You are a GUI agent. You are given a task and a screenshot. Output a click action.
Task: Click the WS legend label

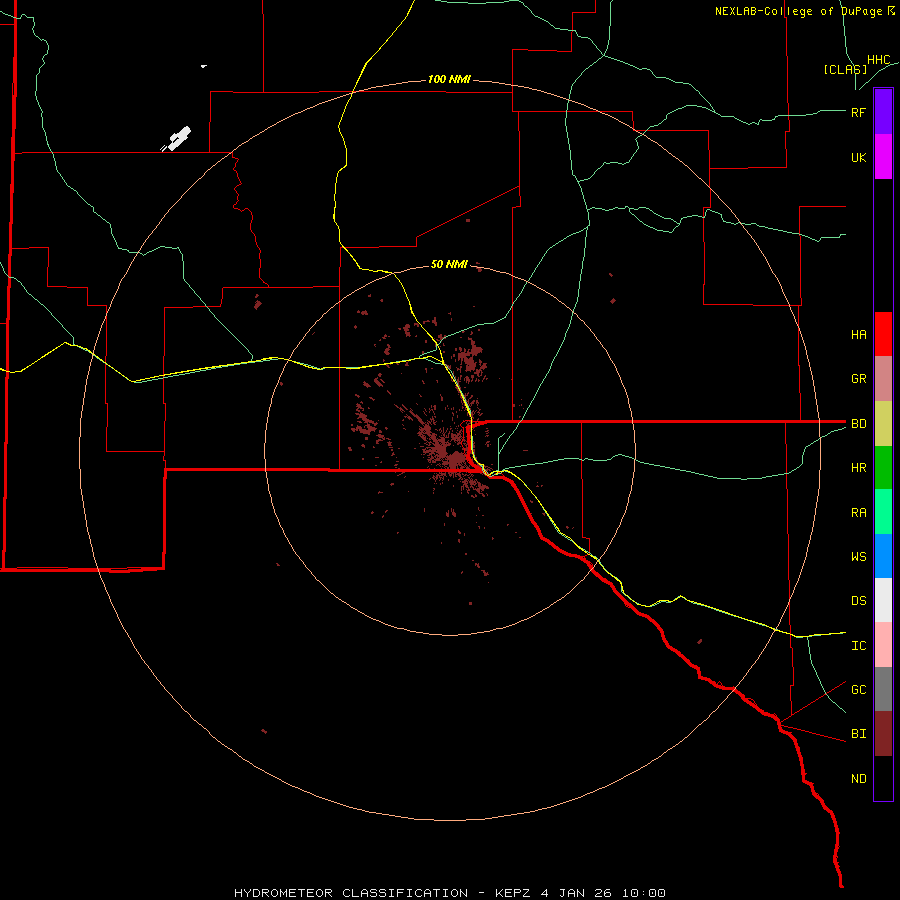pos(858,557)
